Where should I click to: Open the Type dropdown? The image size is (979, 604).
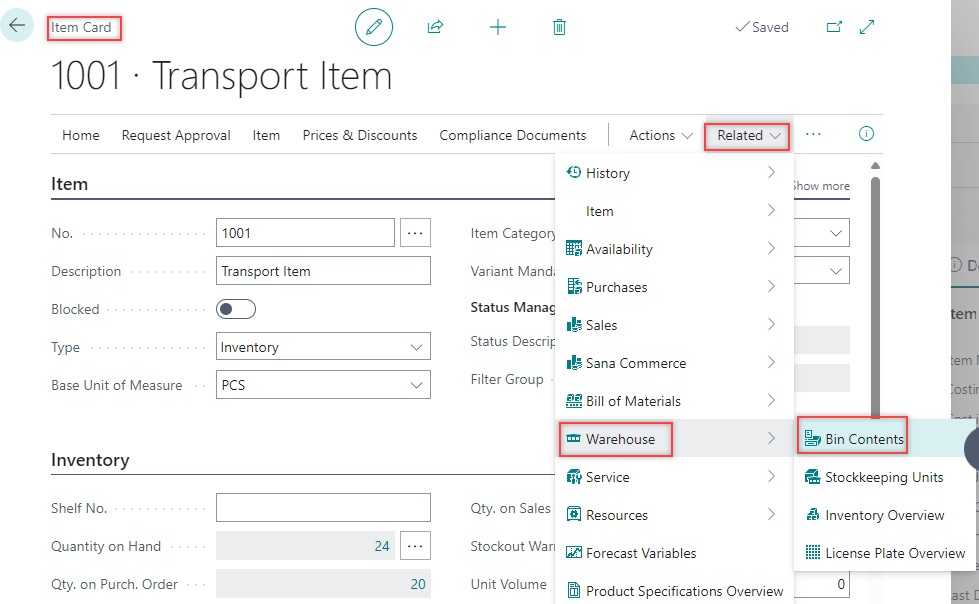323,347
